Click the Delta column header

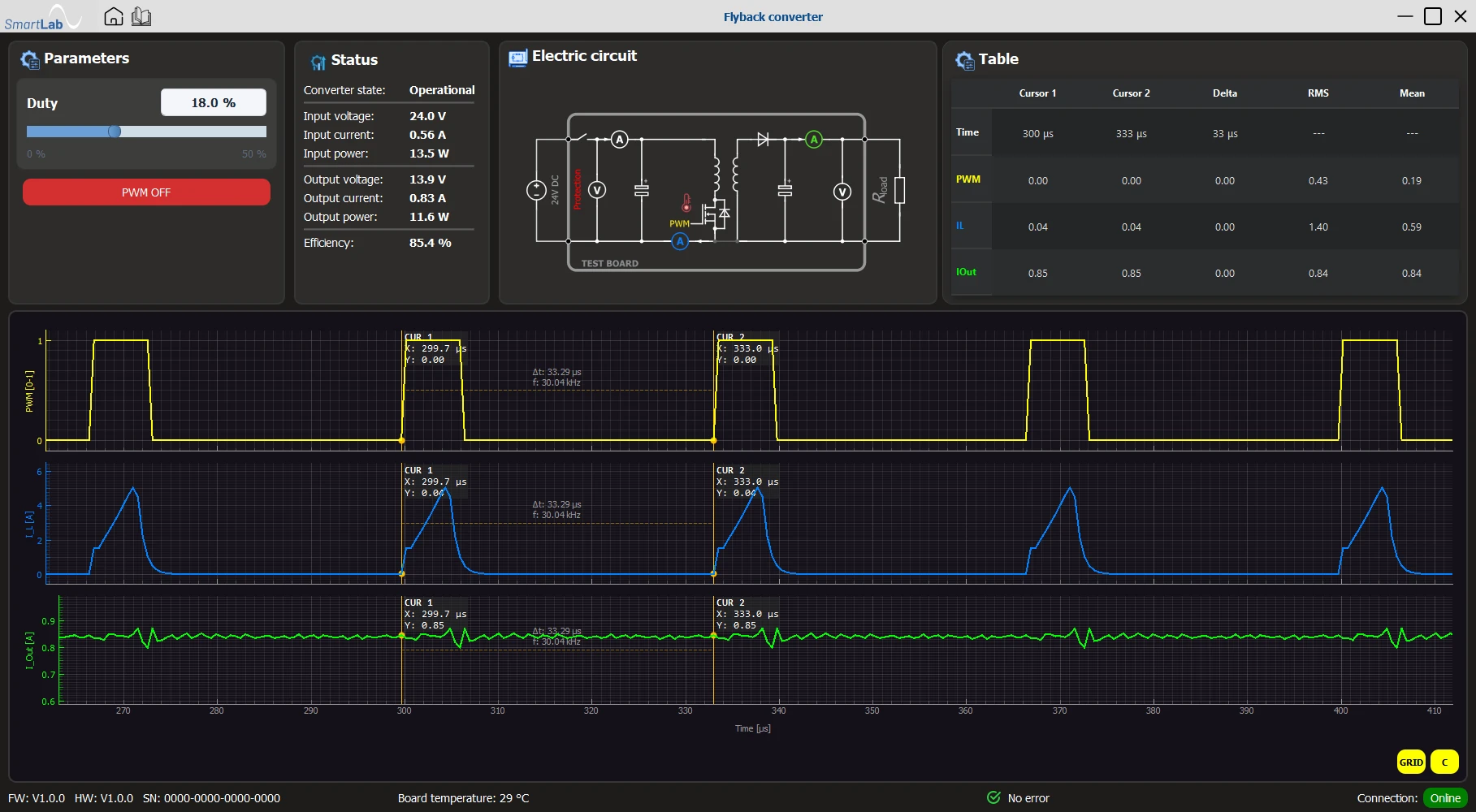point(1225,93)
